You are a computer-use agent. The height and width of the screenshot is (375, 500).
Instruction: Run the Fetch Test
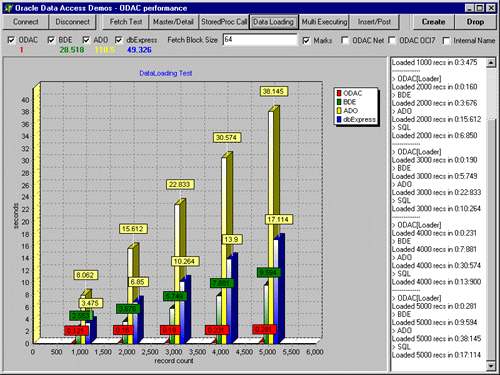(126, 22)
